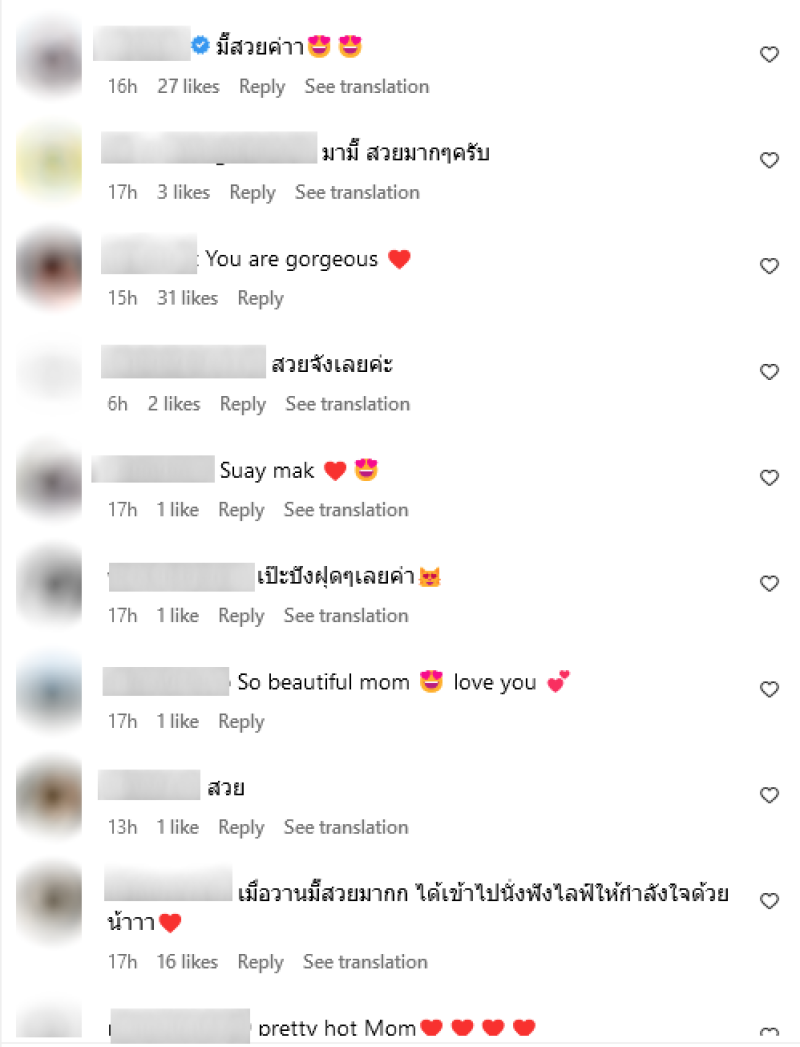Click heart next to the 27 likes comment
This screenshot has width=800, height=1047.
769,54
